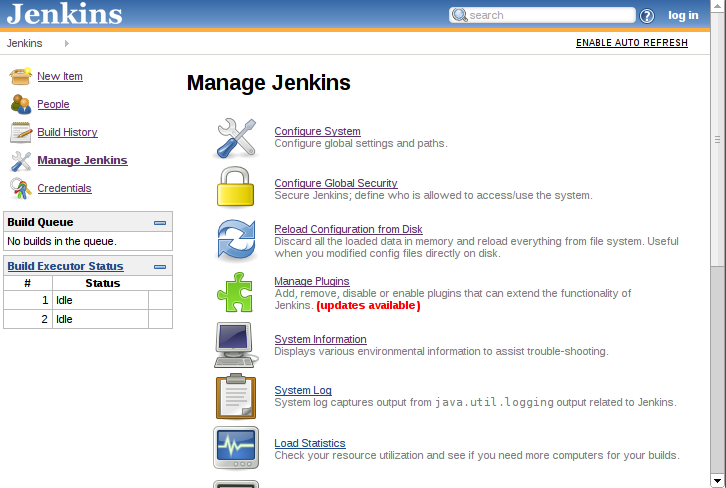The height and width of the screenshot is (488, 726).
Task: Click the Jenkins logo title in header
Action: 64,13
